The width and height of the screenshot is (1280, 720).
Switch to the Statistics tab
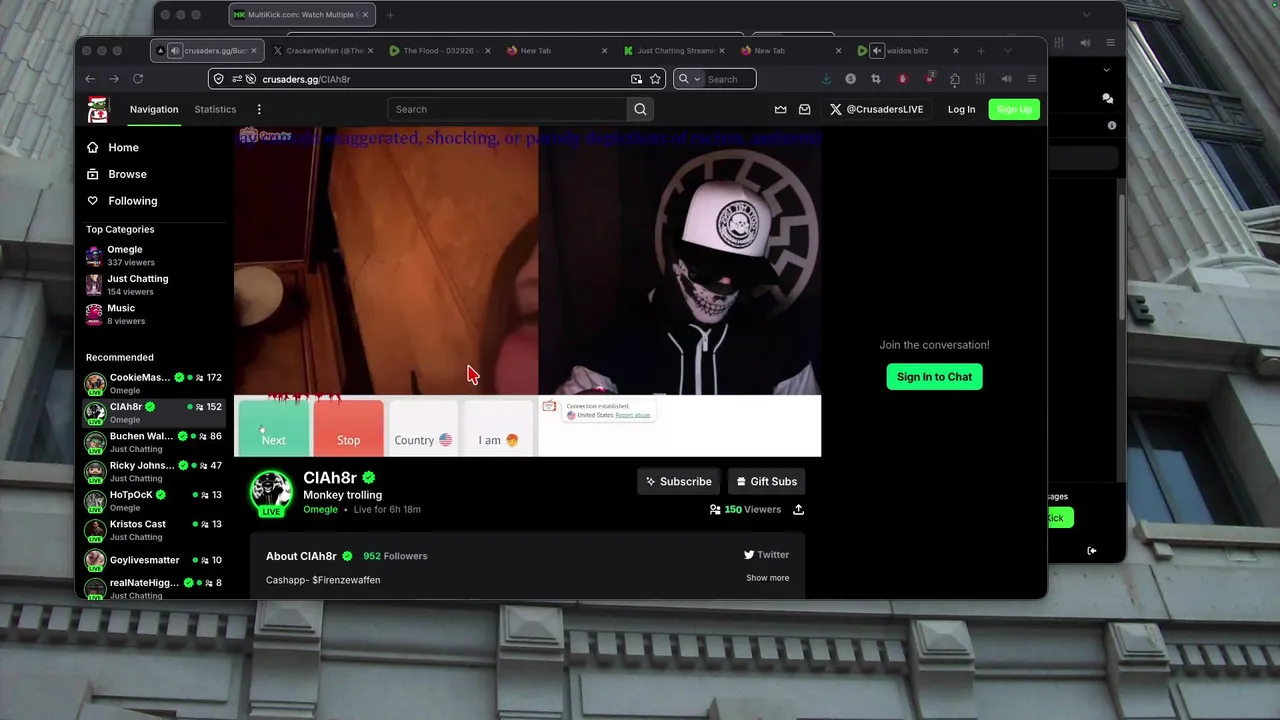[215, 109]
